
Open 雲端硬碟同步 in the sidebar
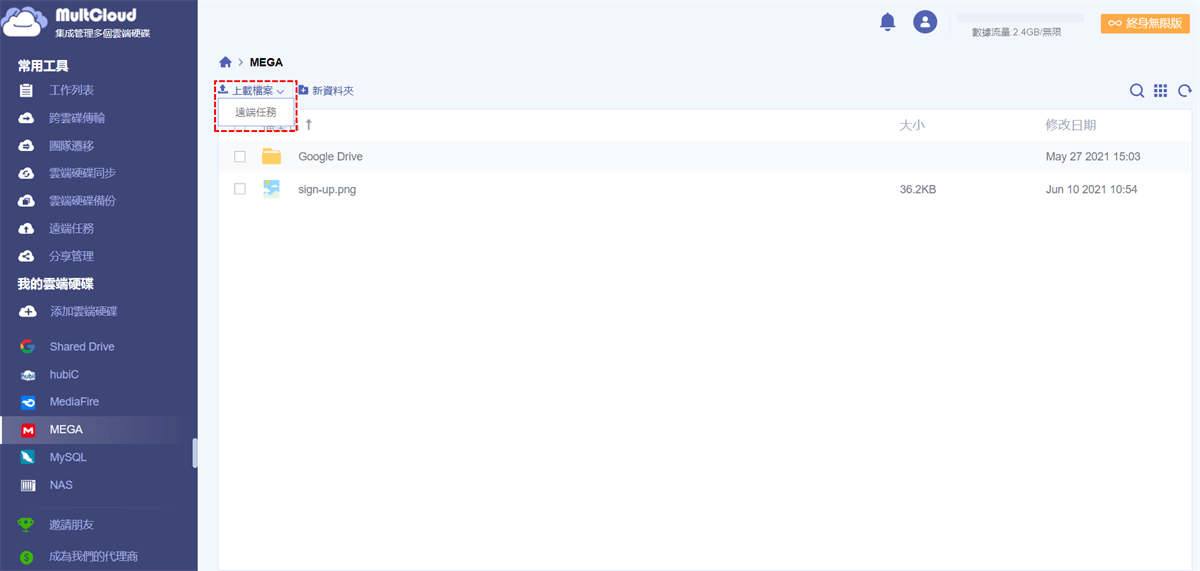point(83,173)
